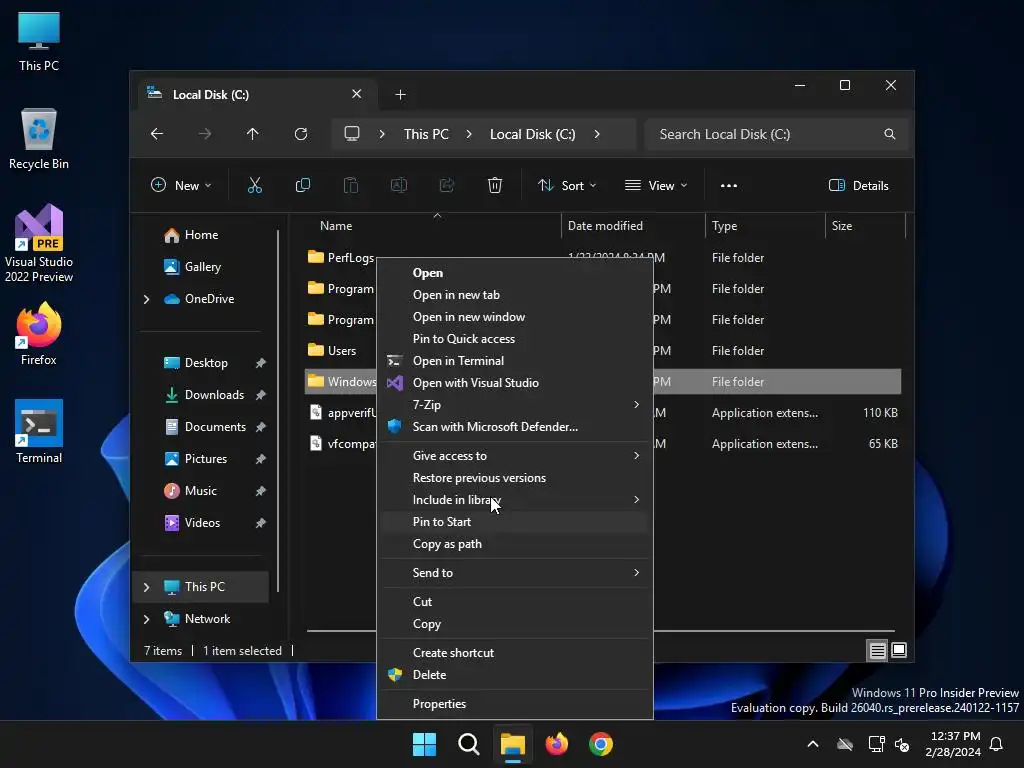1024x768 pixels.
Task: Click the Cut scissors icon in toolbar
Action: 255,185
